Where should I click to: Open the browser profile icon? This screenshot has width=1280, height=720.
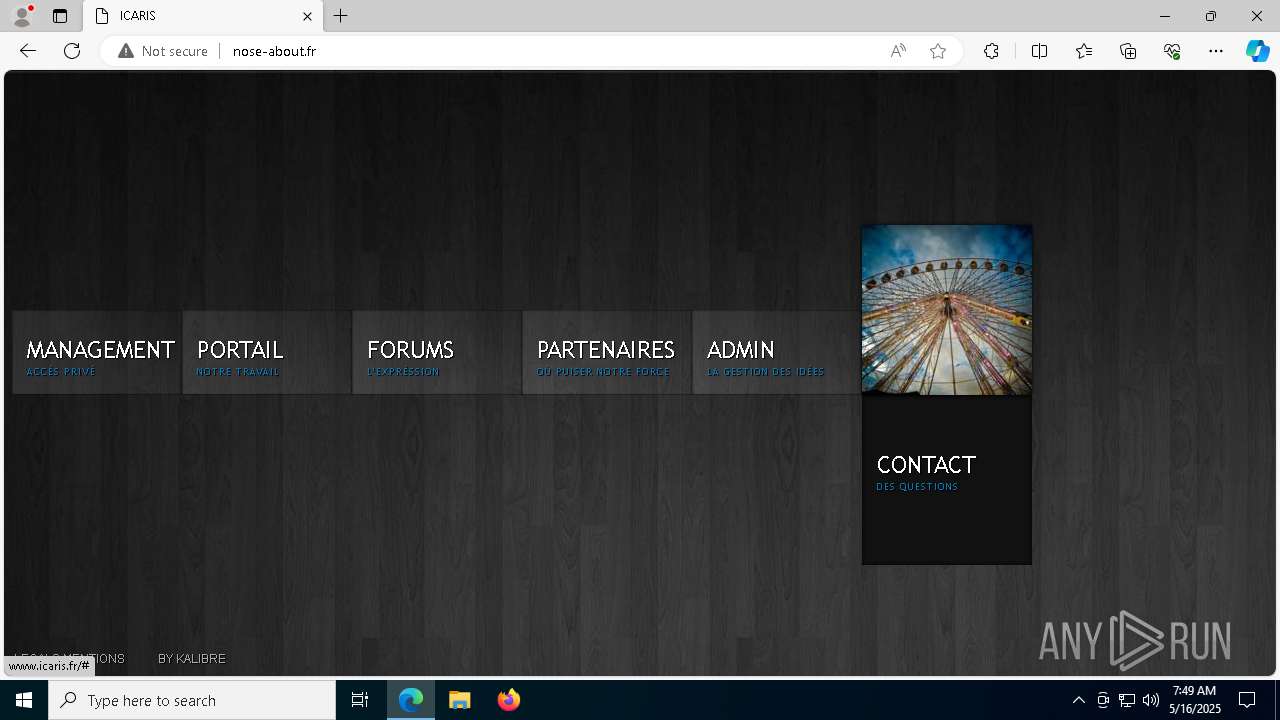pyautogui.click(x=22, y=16)
